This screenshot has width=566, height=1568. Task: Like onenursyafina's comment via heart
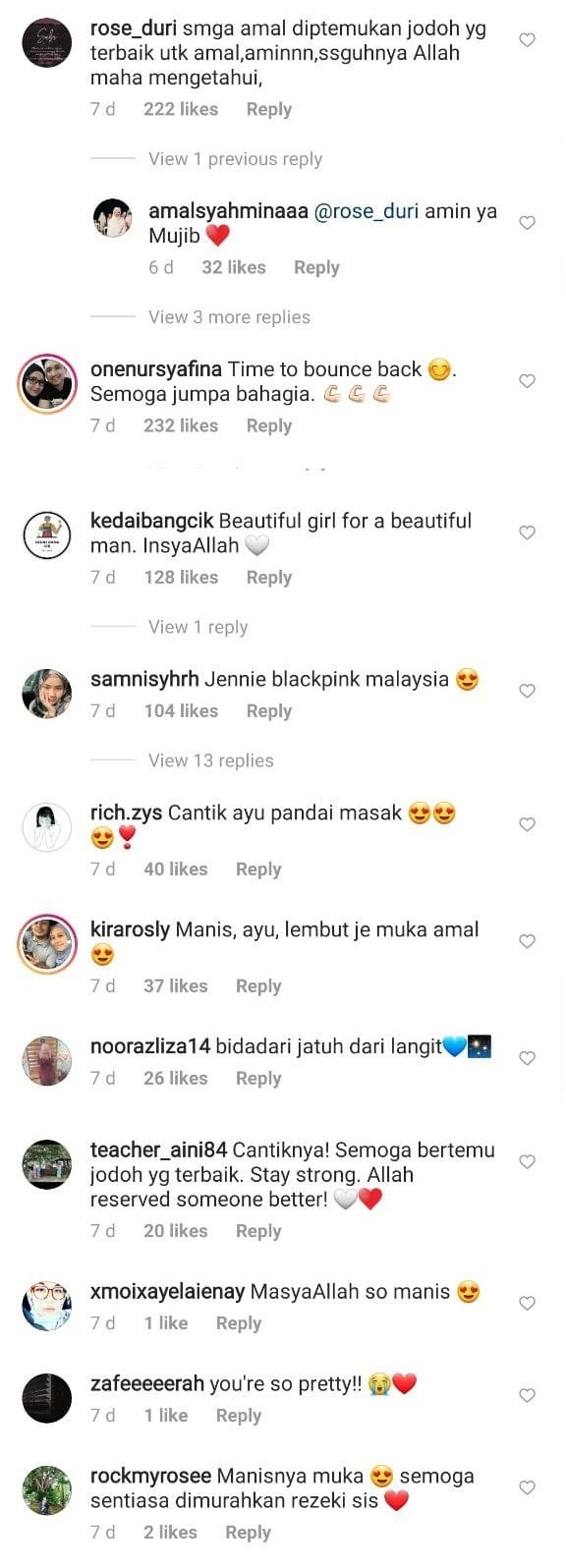pos(527,381)
